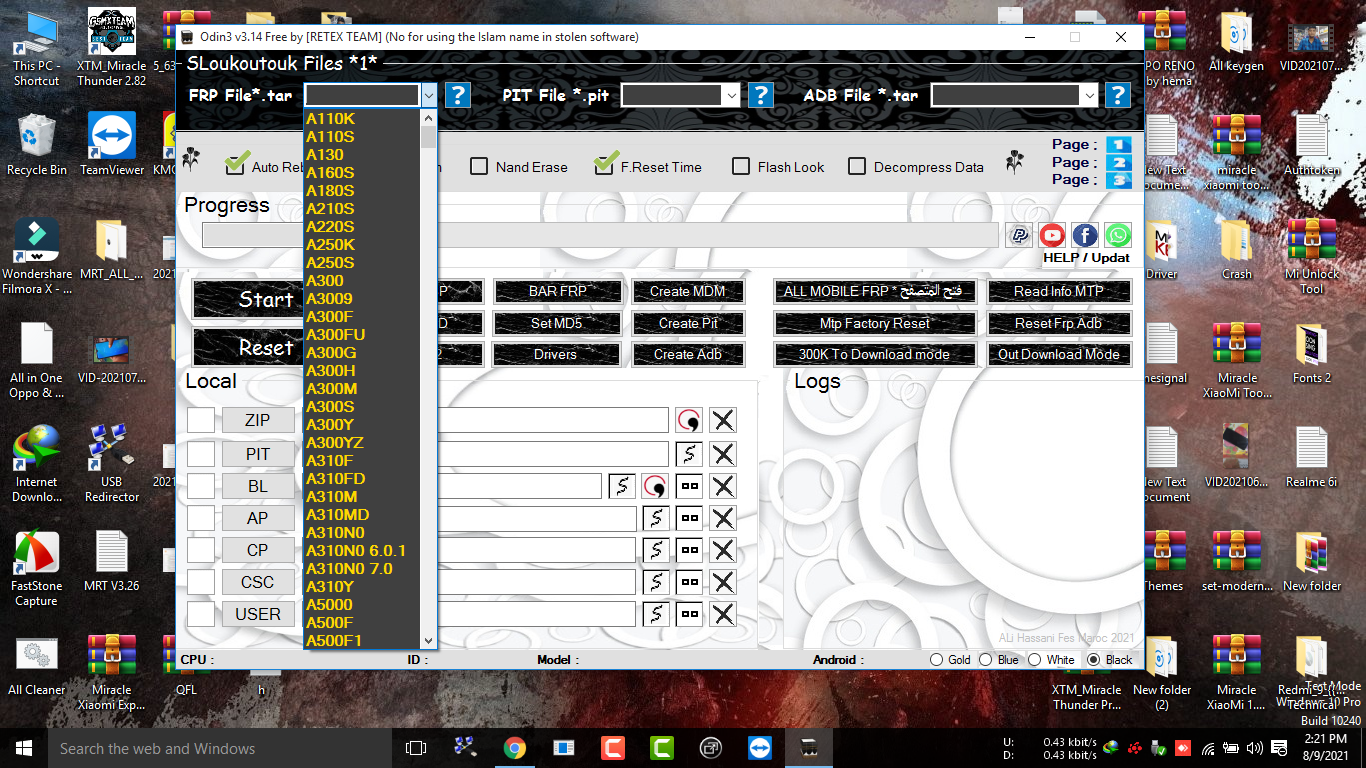This screenshot has width=1366, height=768.
Task: Open the help icon beside FRP File
Action: pyautogui.click(x=457, y=95)
